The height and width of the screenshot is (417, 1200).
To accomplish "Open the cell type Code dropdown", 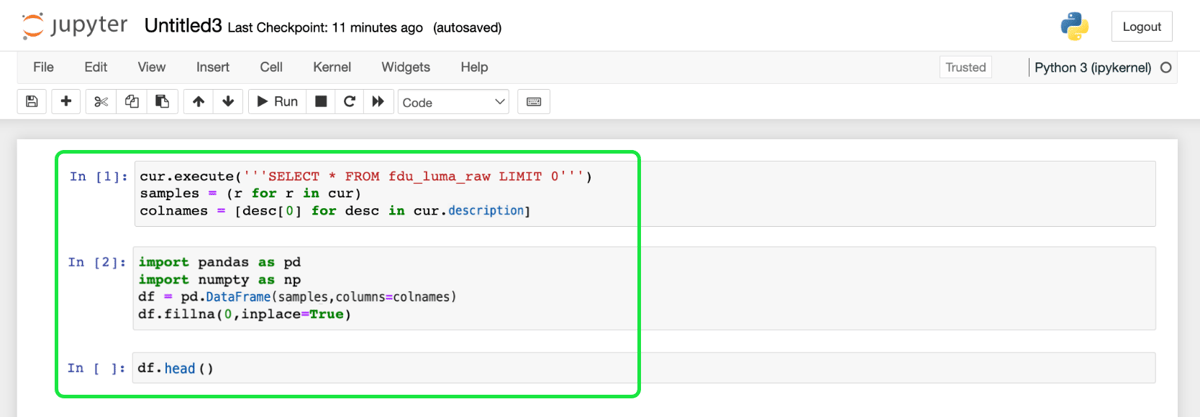I will point(453,102).
